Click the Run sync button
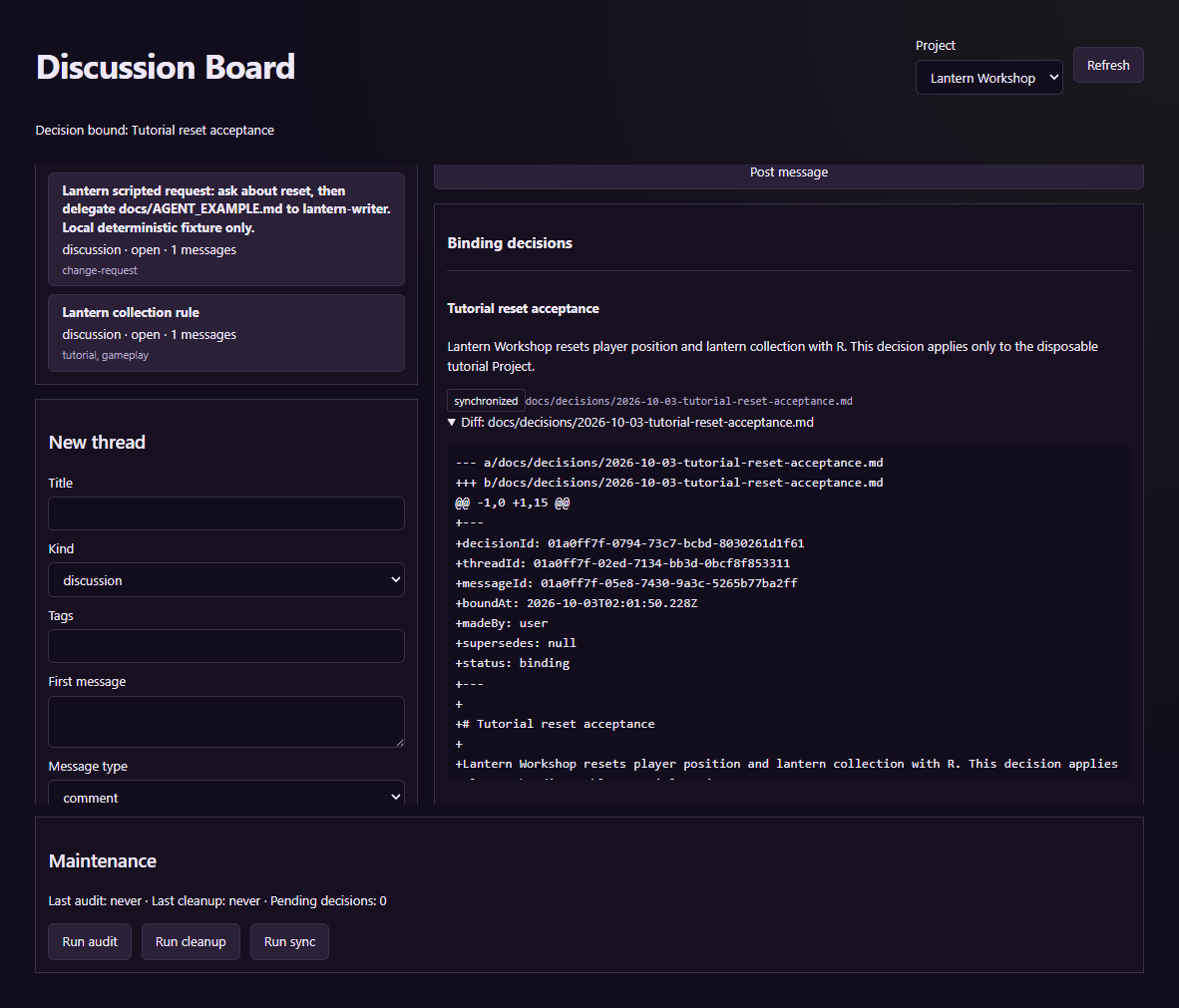 click(289, 942)
